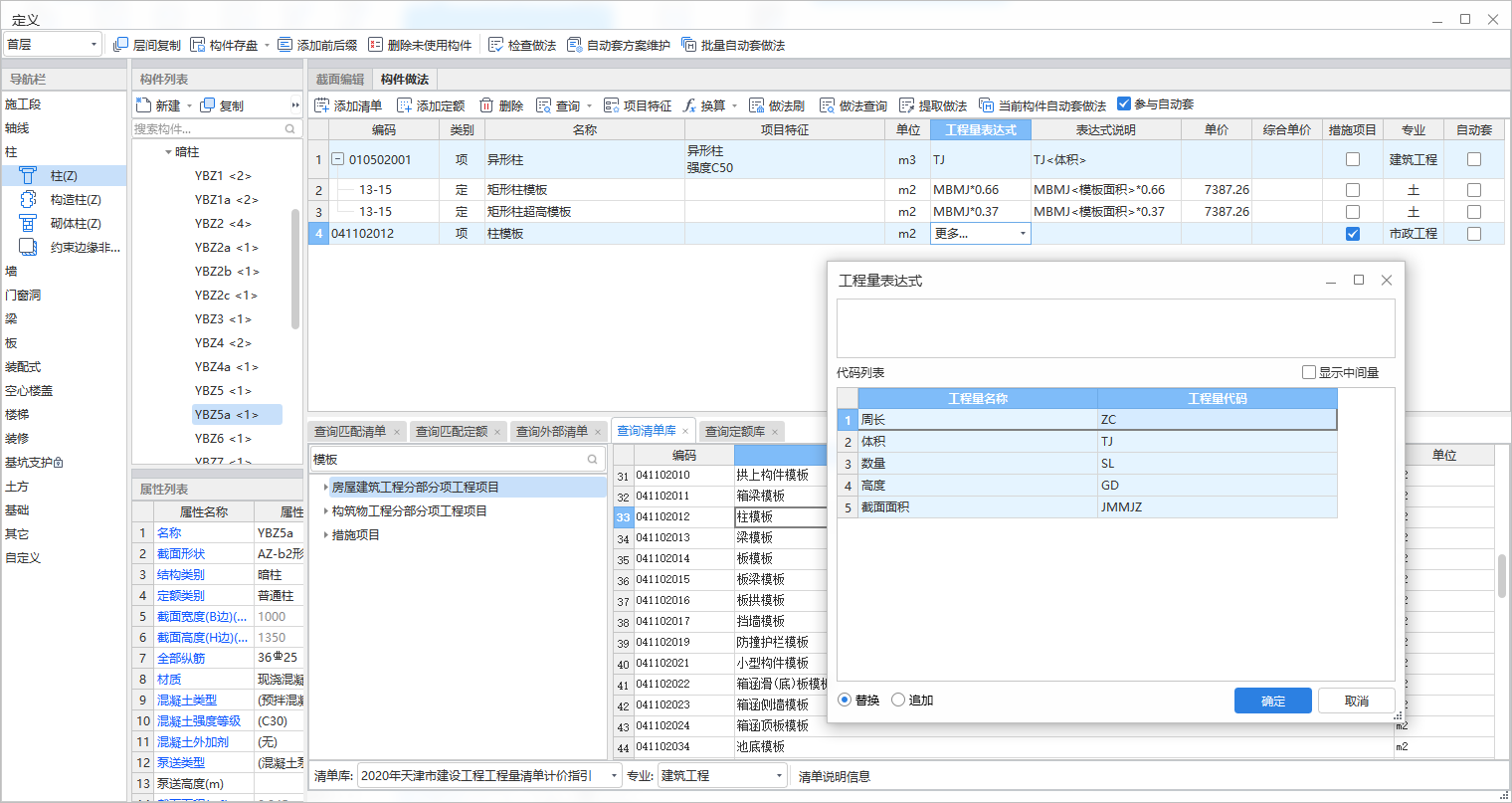Check 措施项目 for the 矩形柱模板 row
Screen dimensions: 1512x803
click(x=1353, y=190)
